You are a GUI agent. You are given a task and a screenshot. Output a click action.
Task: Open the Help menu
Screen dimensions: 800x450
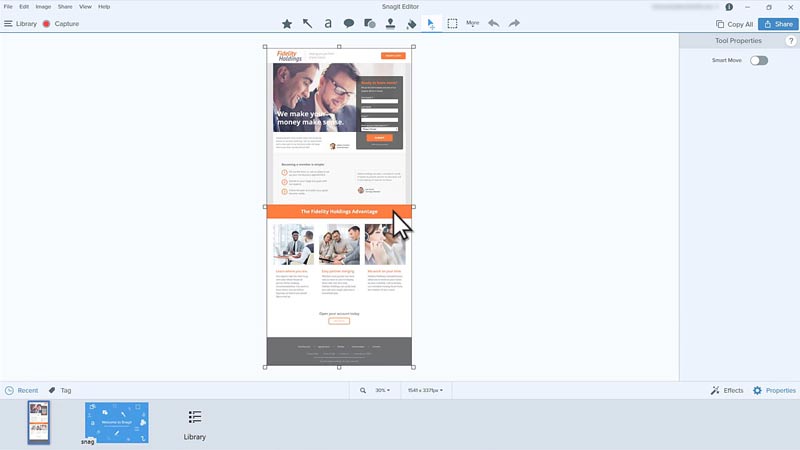click(x=104, y=7)
